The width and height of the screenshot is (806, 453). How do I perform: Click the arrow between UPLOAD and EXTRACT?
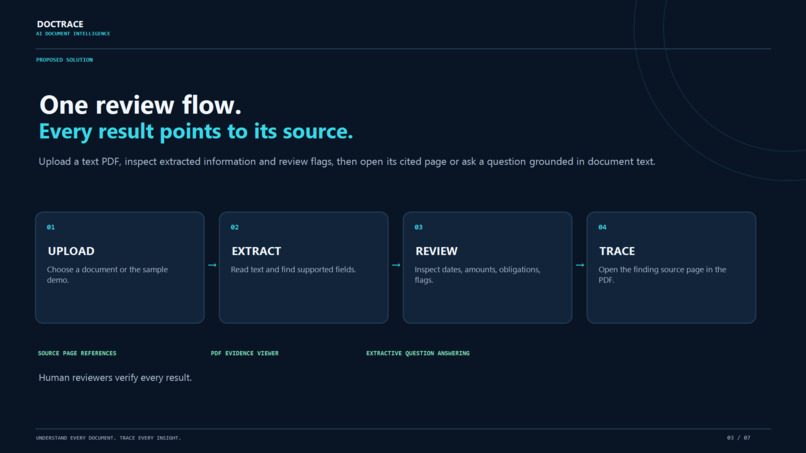(x=212, y=265)
